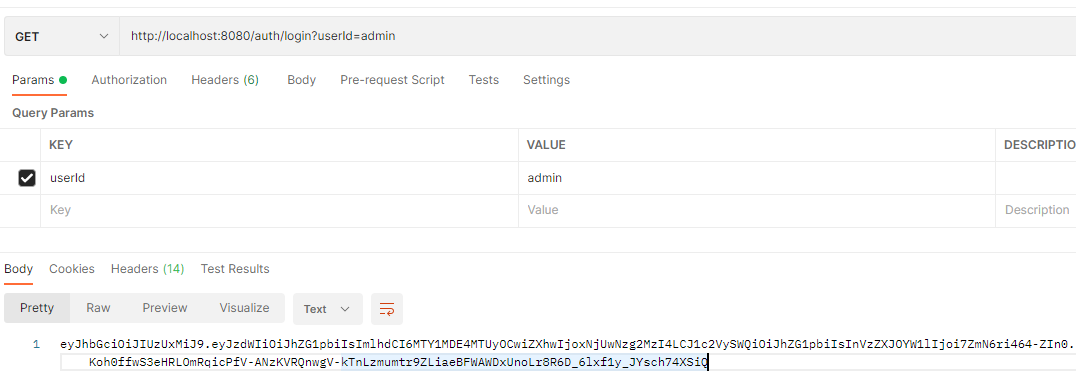The width and height of the screenshot is (1076, 377).
Task: Click the VALUE column header
Action: [546, 145]
